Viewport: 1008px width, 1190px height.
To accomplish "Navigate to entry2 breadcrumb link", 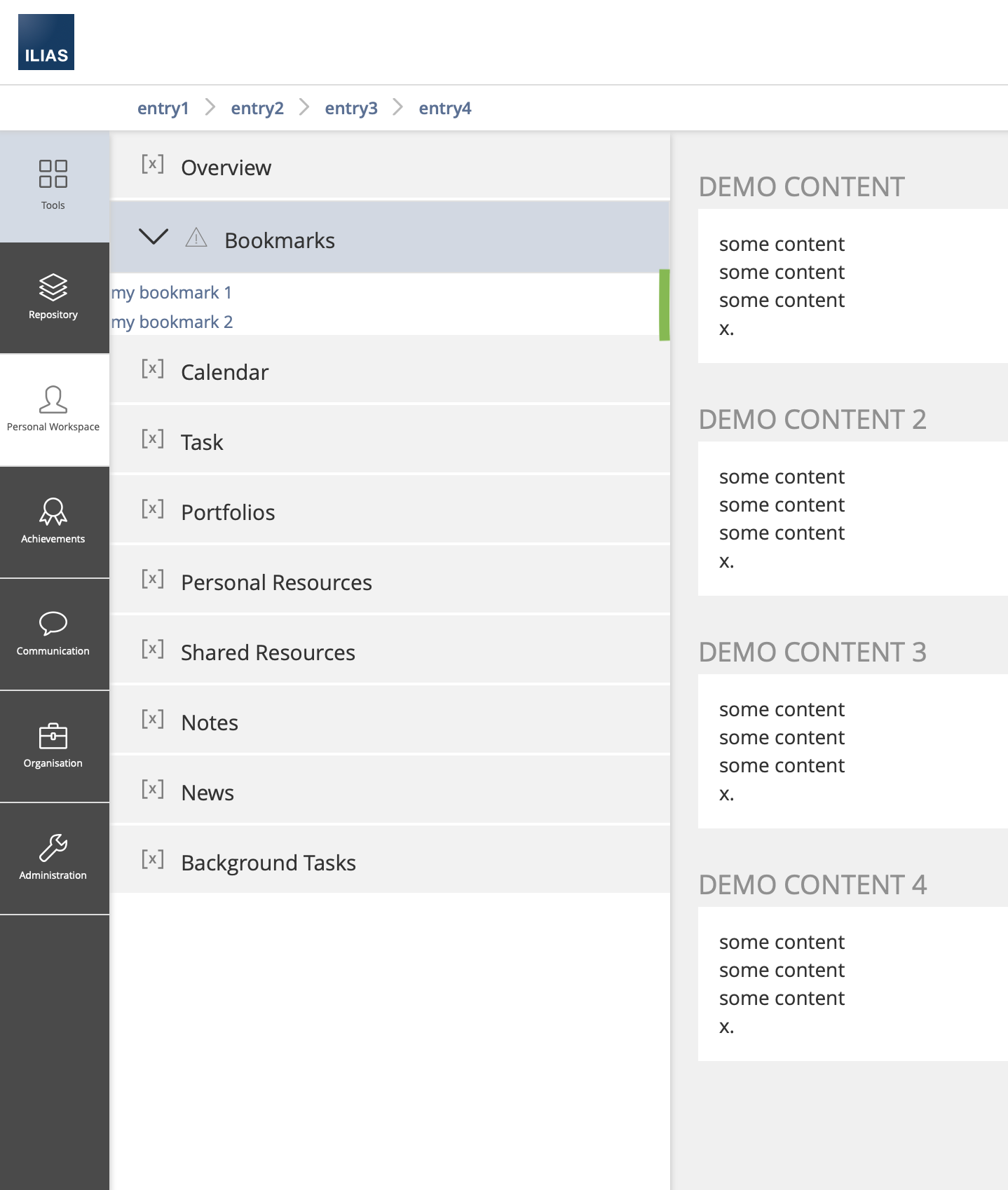I will (x=257, y=108).
